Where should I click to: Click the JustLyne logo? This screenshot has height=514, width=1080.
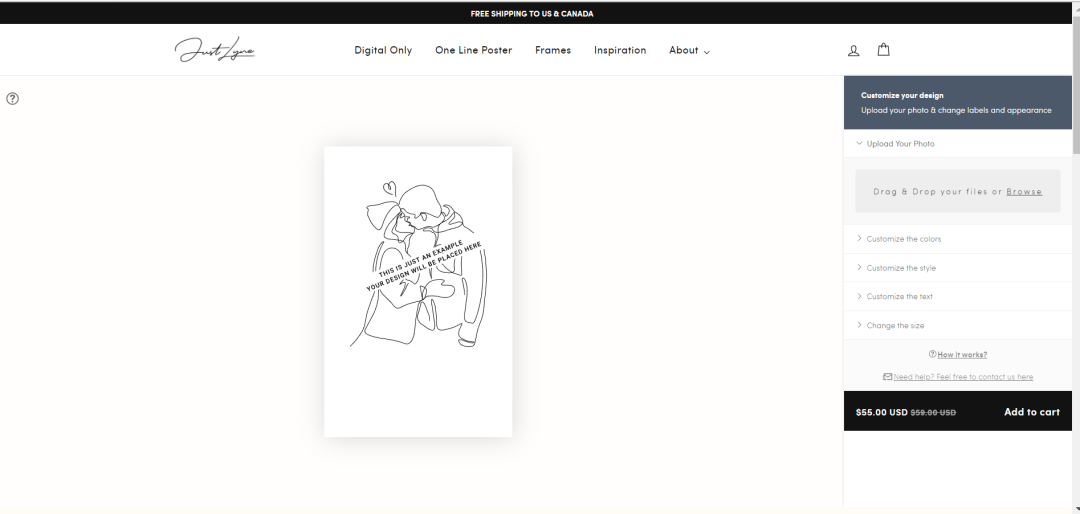pos(215,50)
